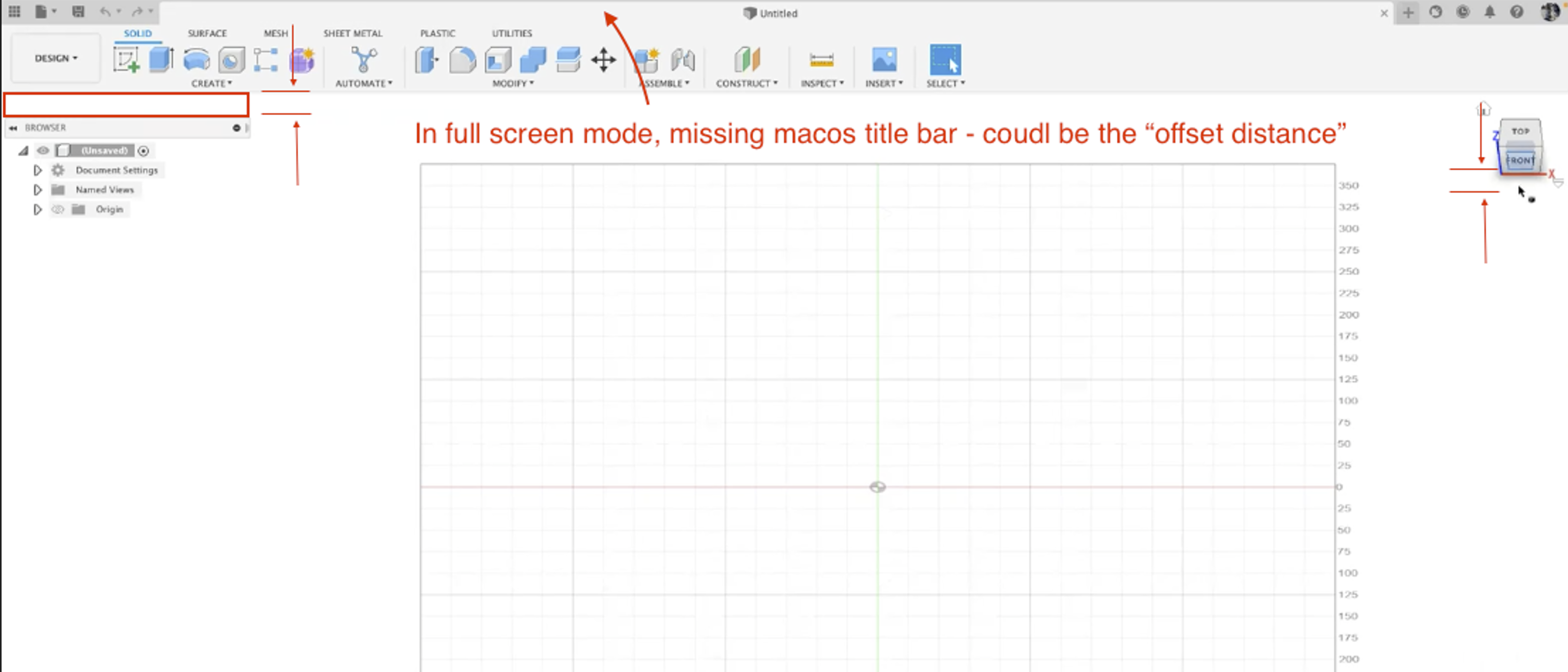
Task: Click the Create Sketch icon
Action: tap(126, 60)
